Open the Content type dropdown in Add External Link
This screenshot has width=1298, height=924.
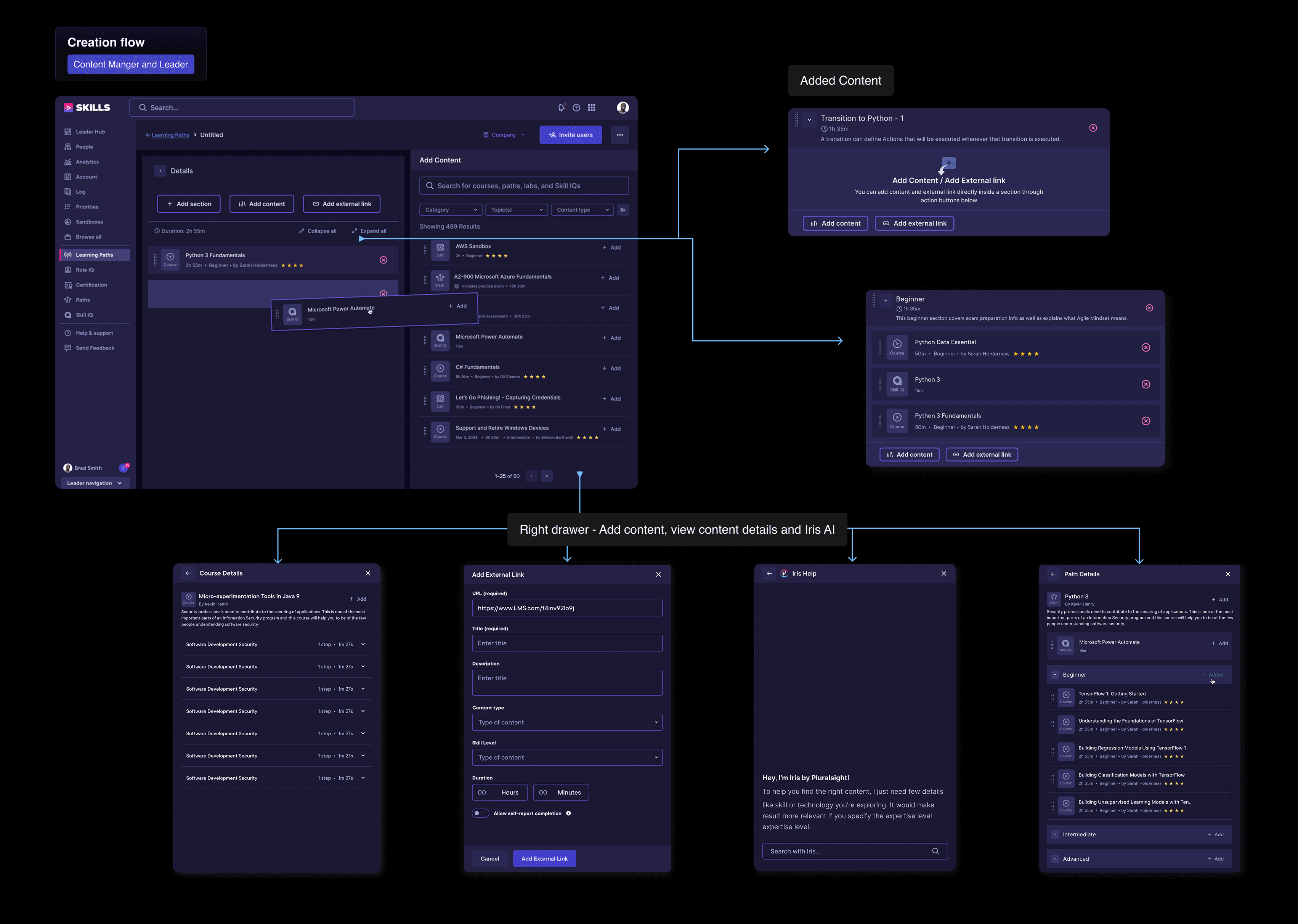[567, 723]
